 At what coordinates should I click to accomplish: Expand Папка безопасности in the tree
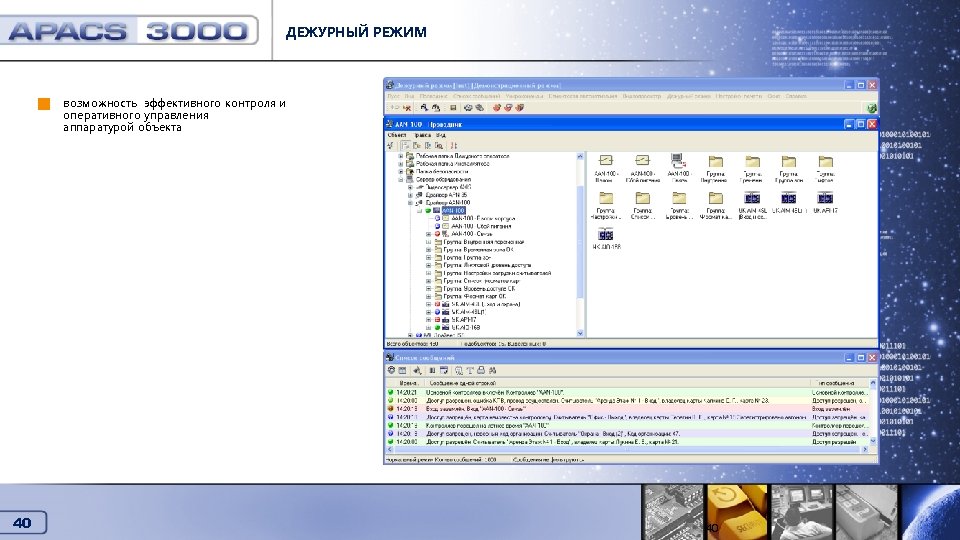[x=401, y=172]
